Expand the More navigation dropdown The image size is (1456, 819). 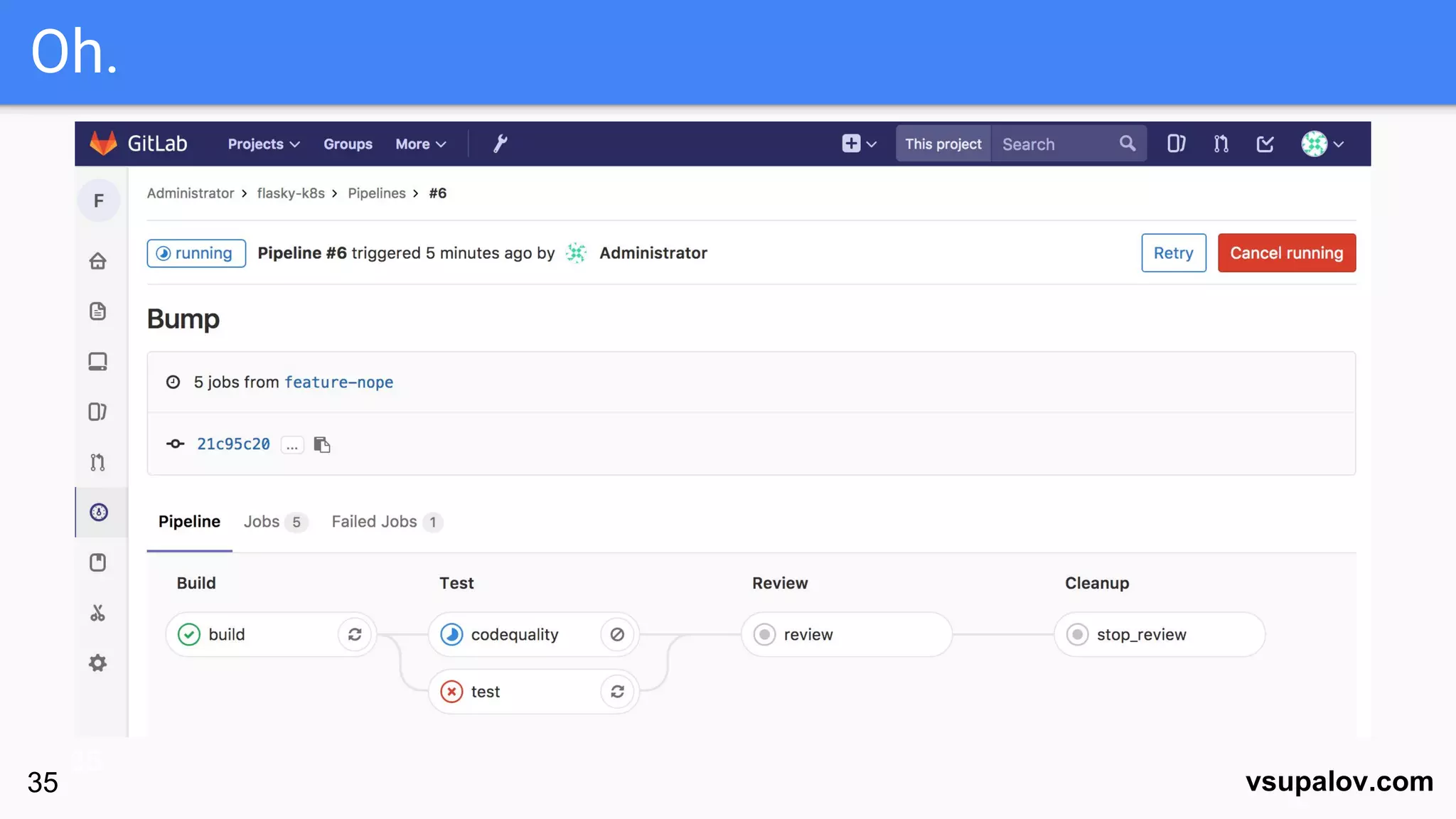[x=420, y=144]
